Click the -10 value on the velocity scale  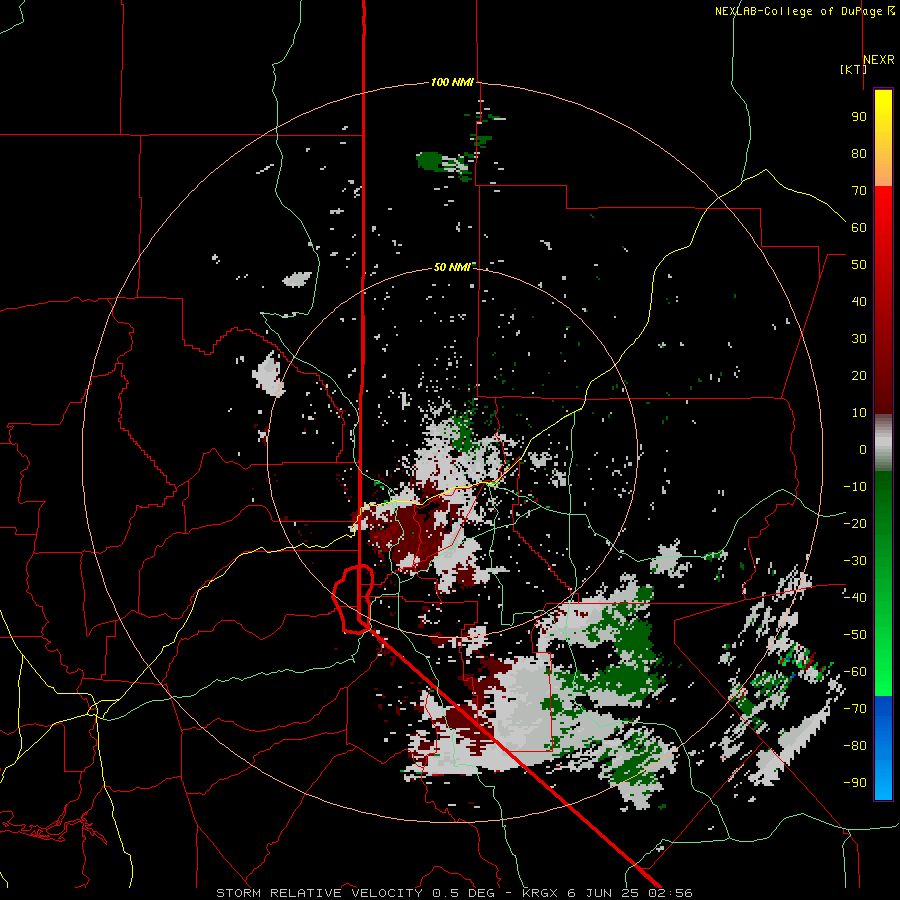click(x=855, y=487)
